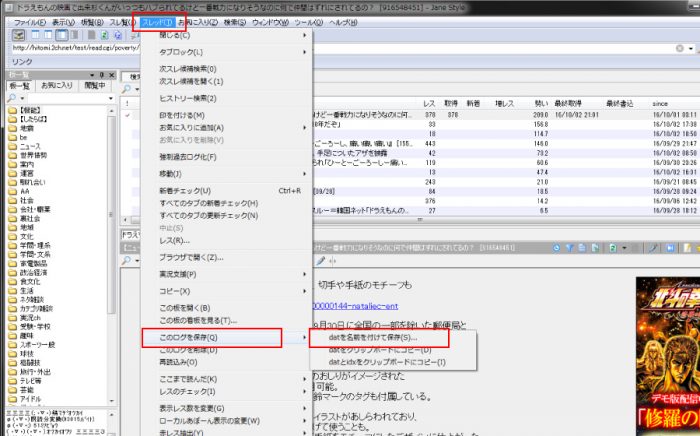Toggle the highlighted third pane-layout toolbar button
The image size is (700, 436).
[61, 35]
